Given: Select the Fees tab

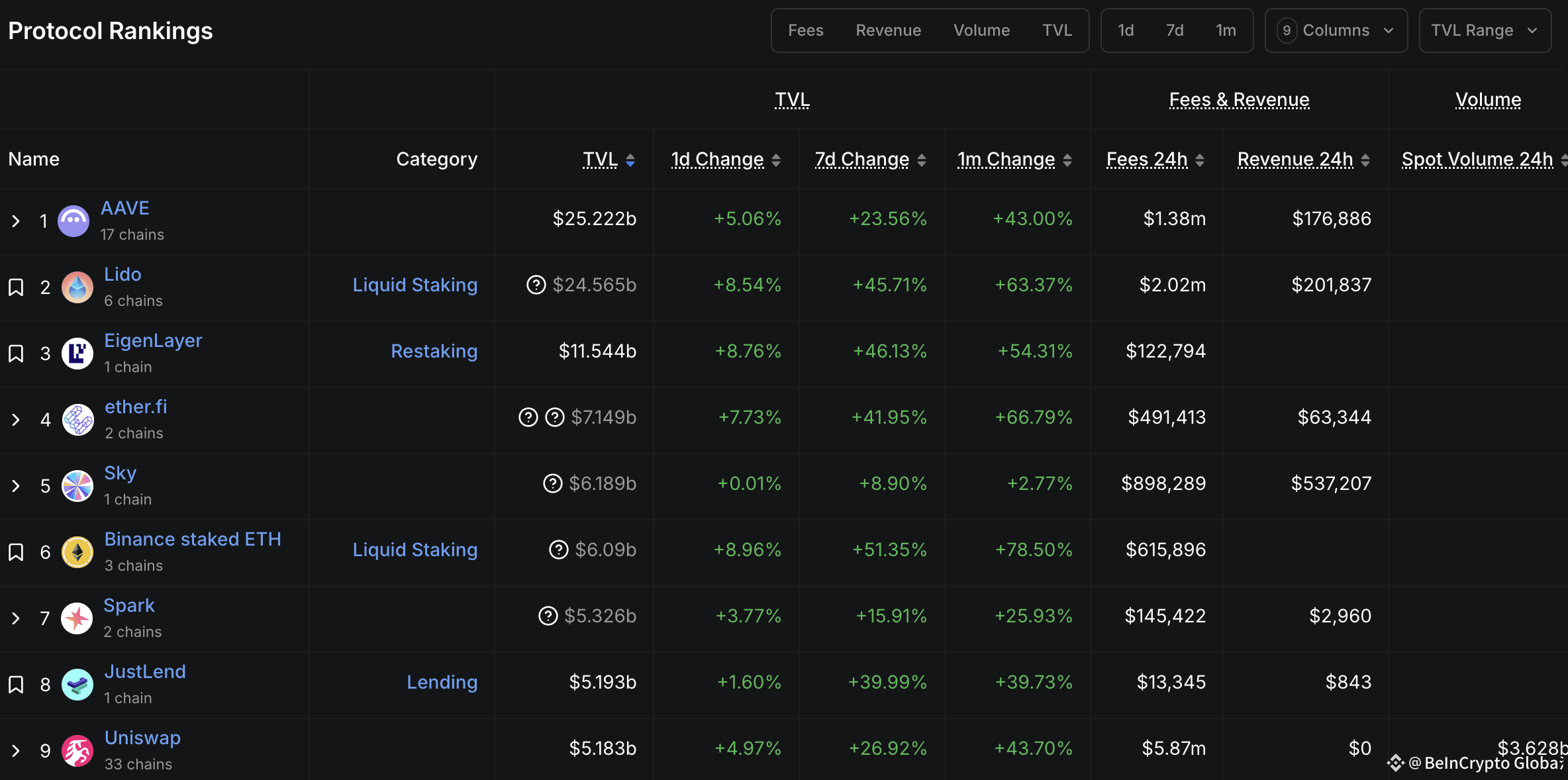Looking at the screenshot, I should click(806, 30).
